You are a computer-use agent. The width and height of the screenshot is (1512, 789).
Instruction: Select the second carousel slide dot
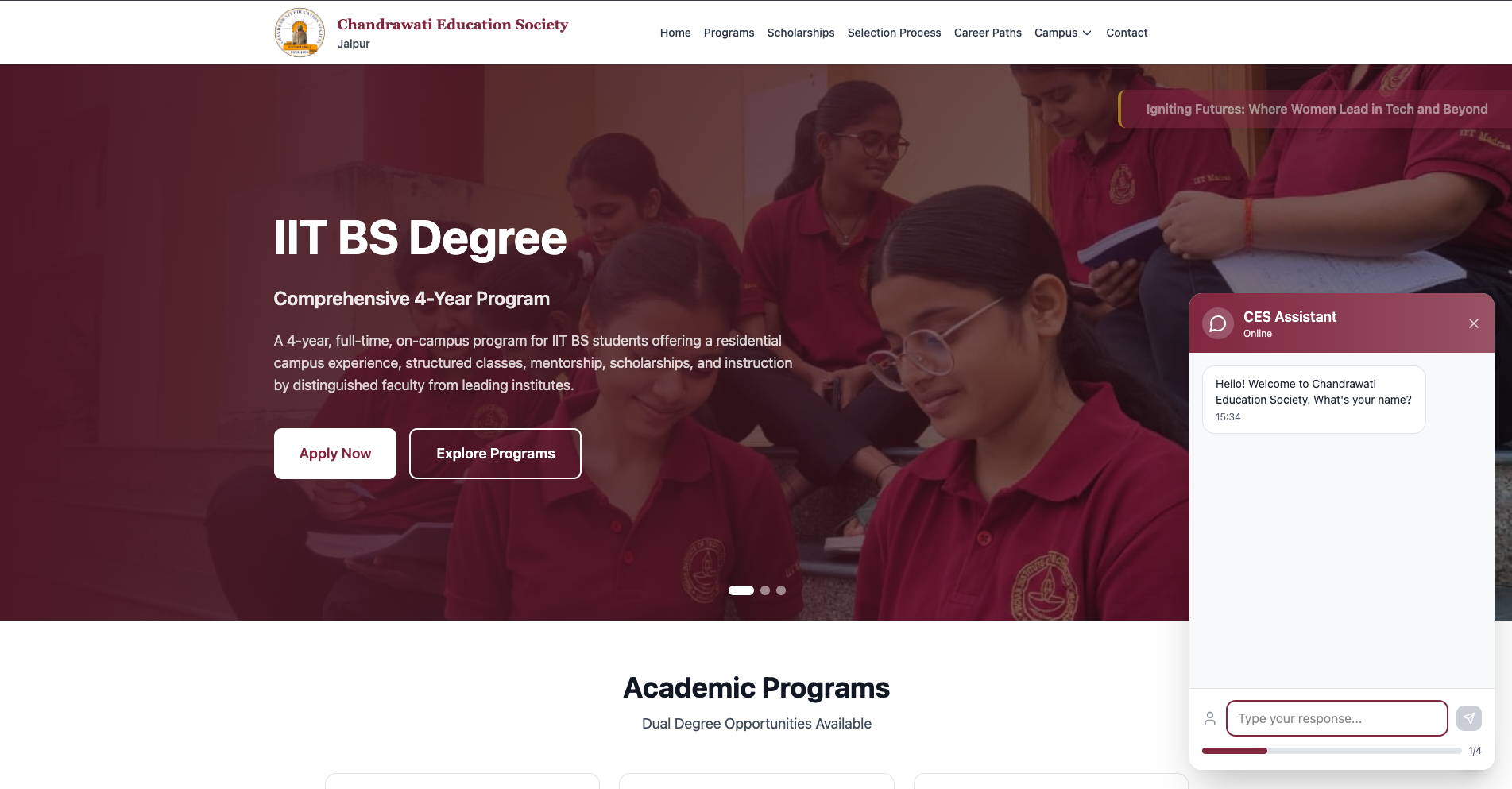(x=764, y=590)
